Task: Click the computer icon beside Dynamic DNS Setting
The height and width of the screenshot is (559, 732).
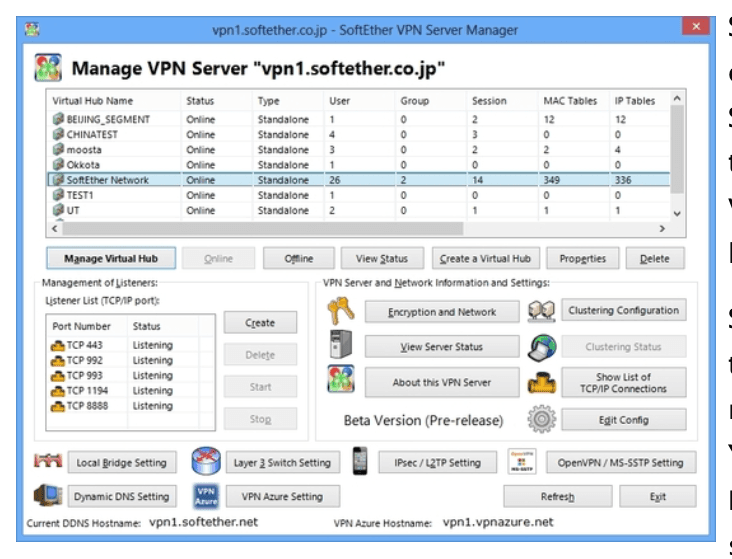Action: pyautogui.click(x=48, y=495)
